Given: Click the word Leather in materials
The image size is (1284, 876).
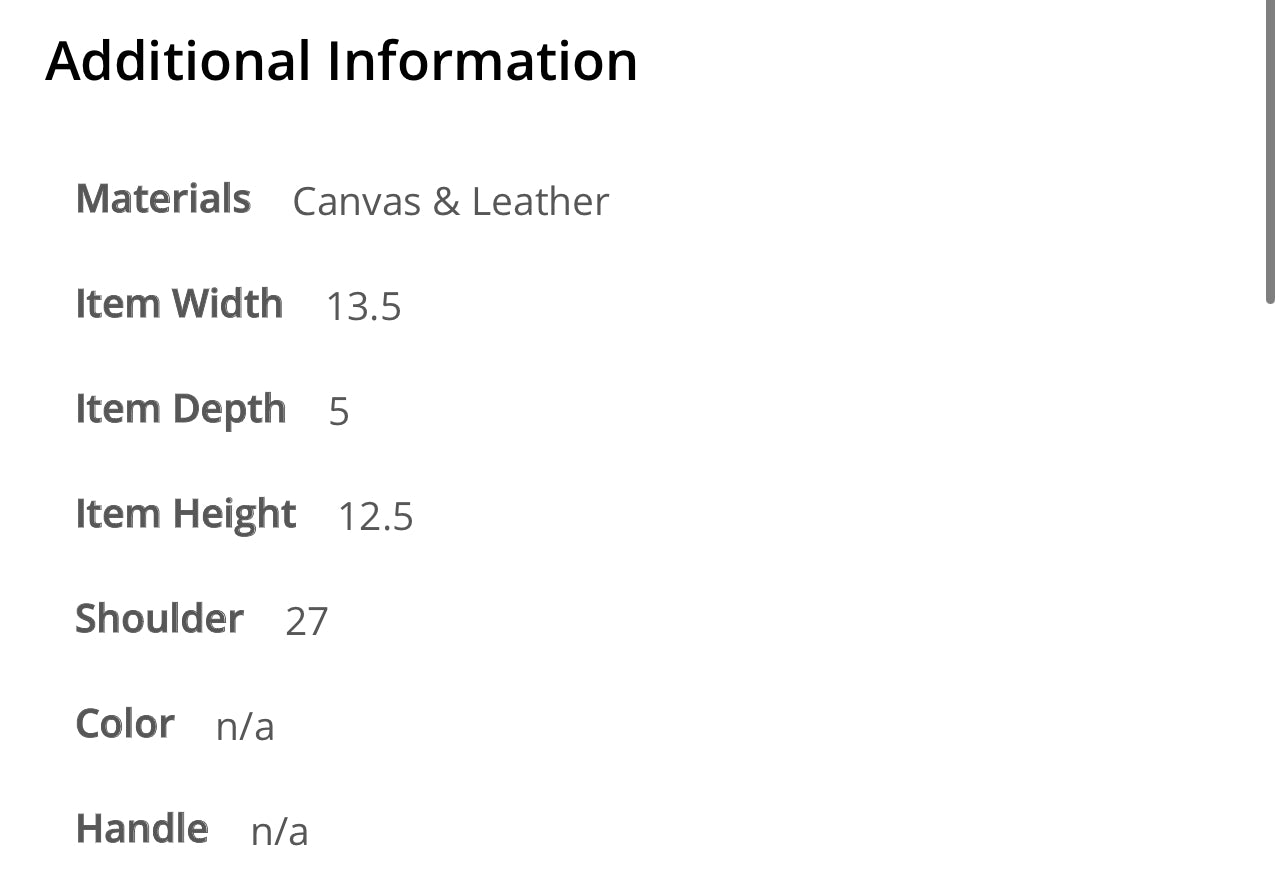Looking at the screenshot, I should click(x=540, y=202).
